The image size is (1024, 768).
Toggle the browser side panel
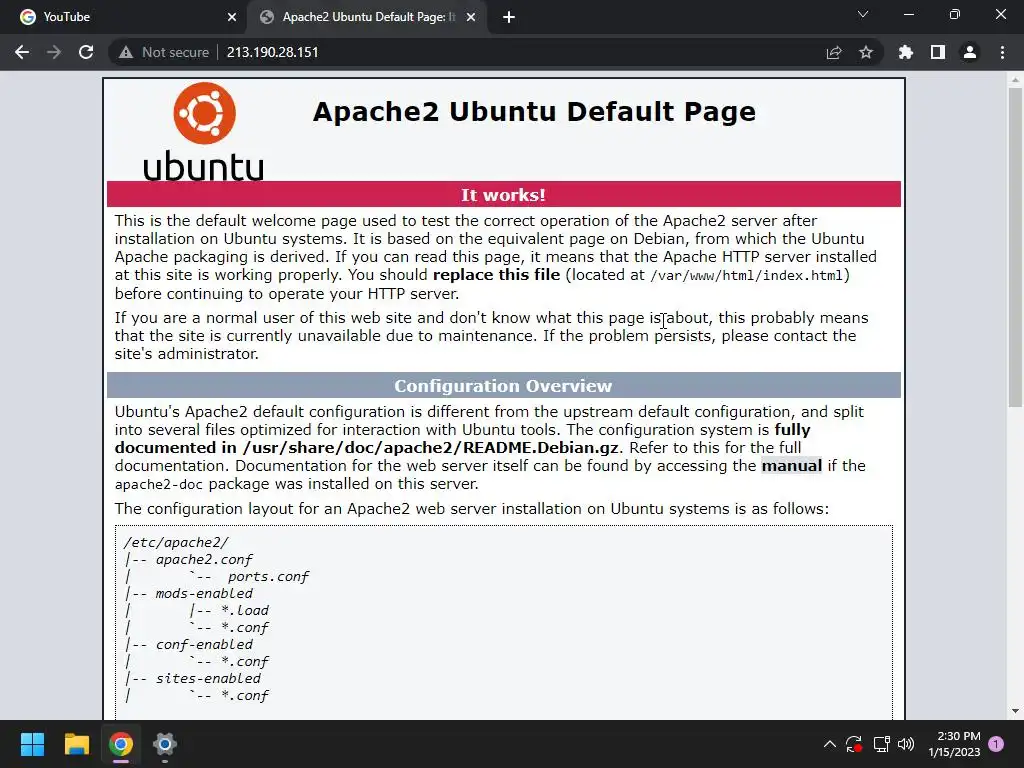click(938, 52)
